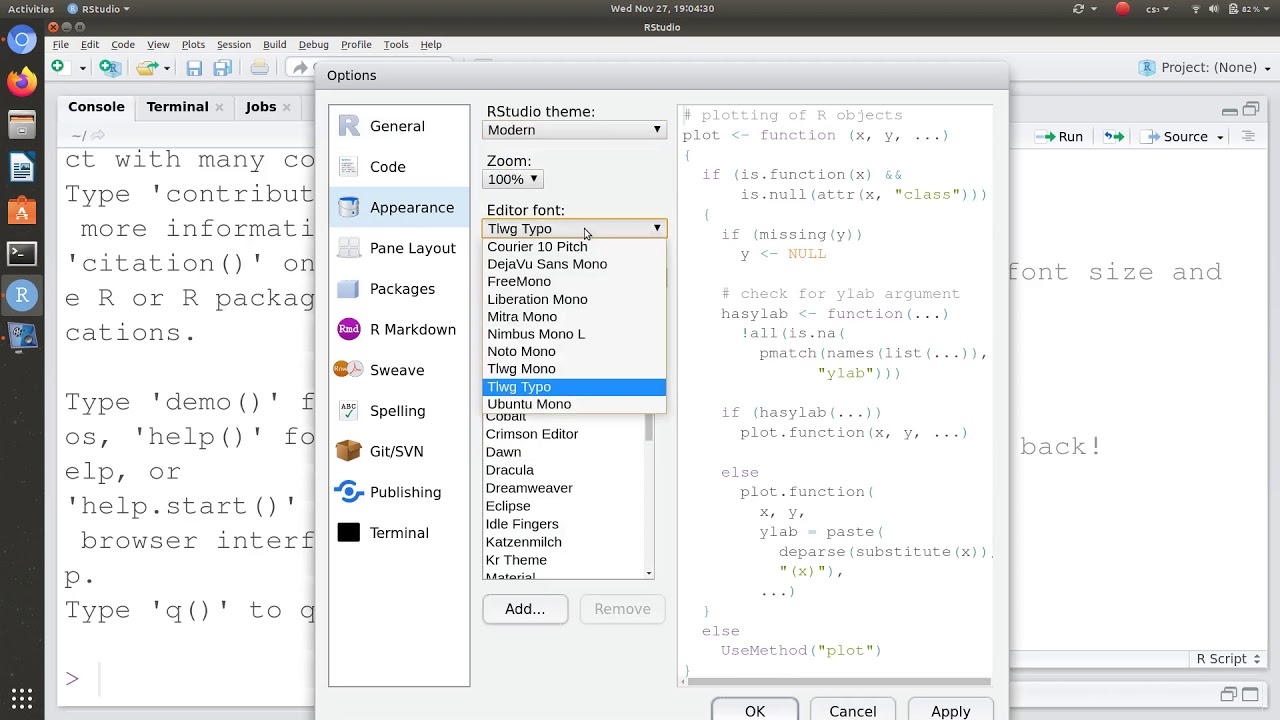Open Git/SVN options section
This screenshot has height=720, width=1280.
(399, 451)
